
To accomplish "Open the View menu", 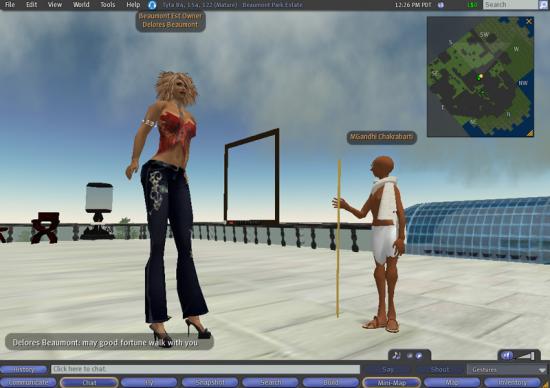I will coord(55,5).
